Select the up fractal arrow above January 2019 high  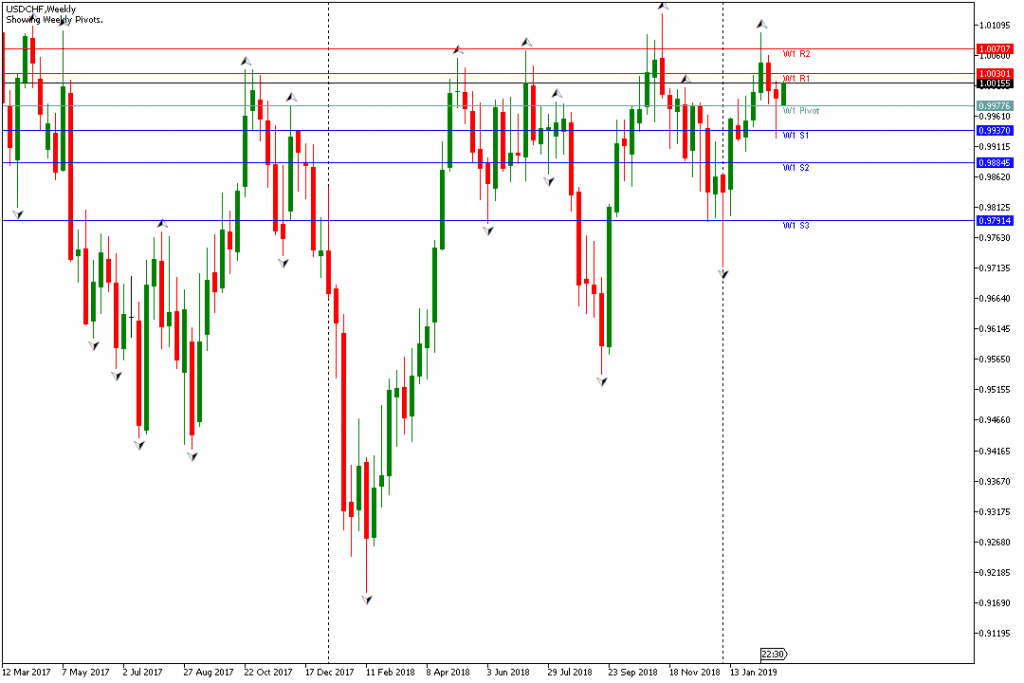point(761,23)
